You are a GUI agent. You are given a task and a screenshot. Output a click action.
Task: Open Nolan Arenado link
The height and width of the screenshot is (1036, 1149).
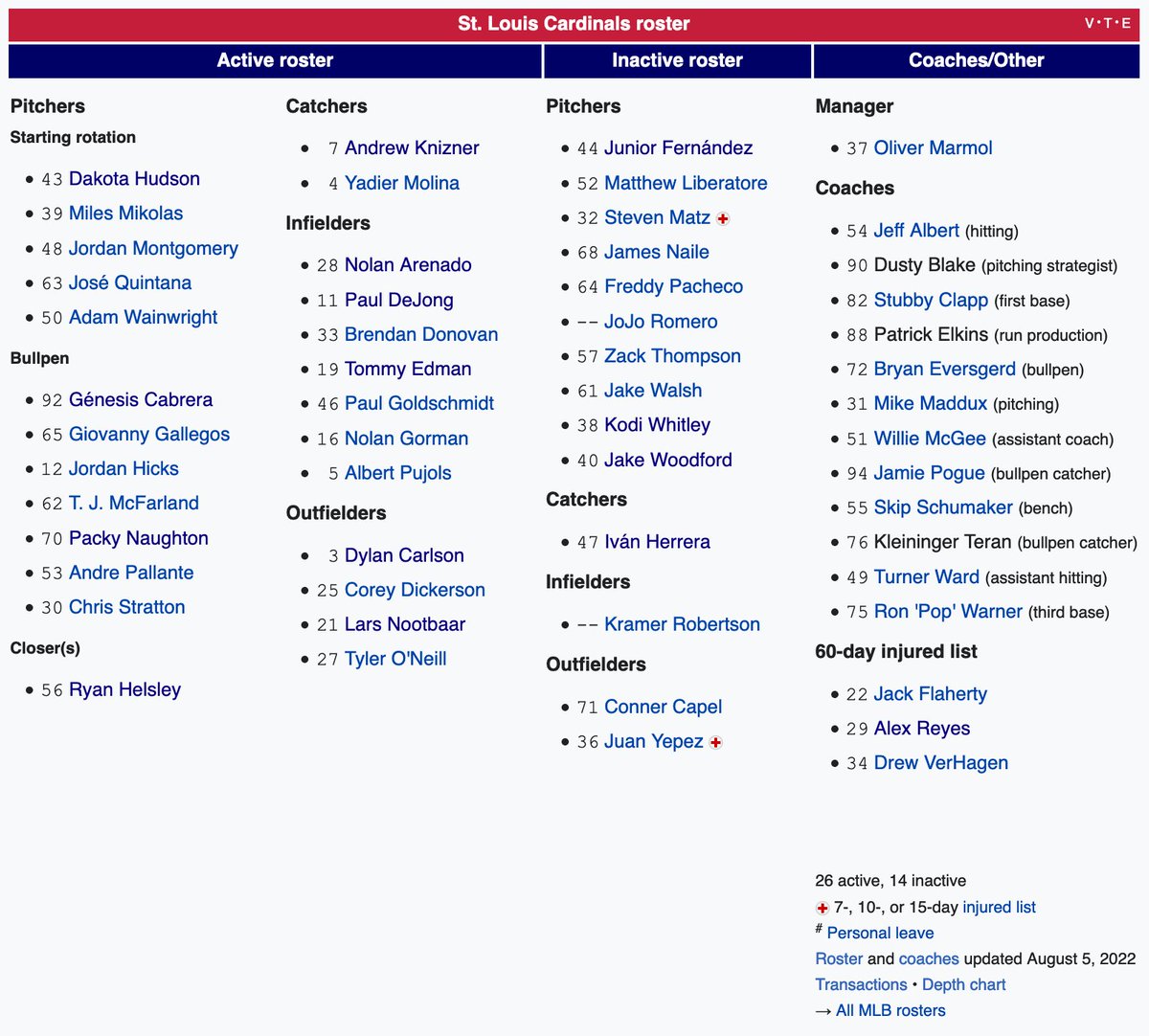[x=408, y=265]
